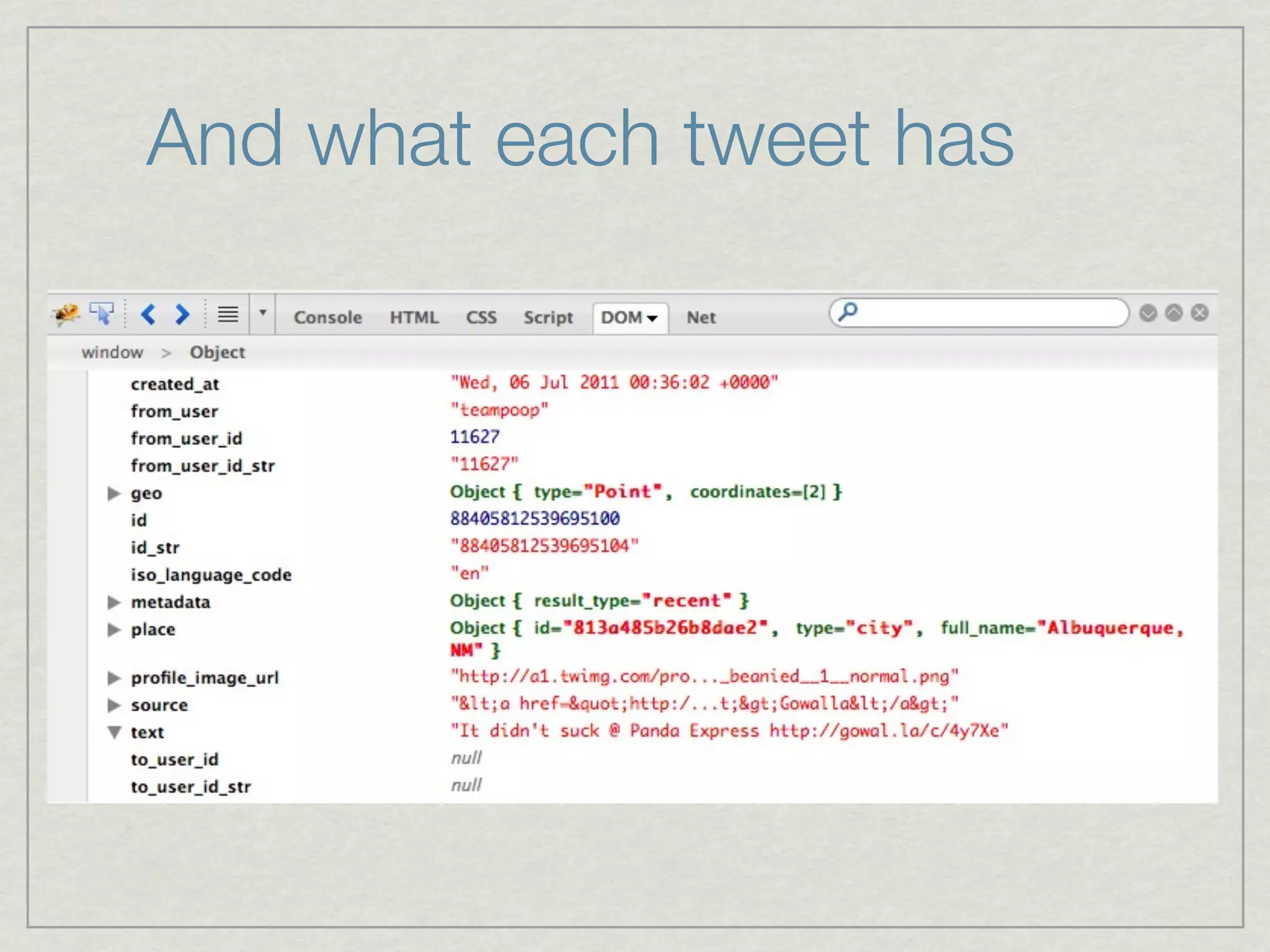Expand the place object node
Viewport: 1270px width, 952px height.
pyautogui.click(x=113, y=630)
